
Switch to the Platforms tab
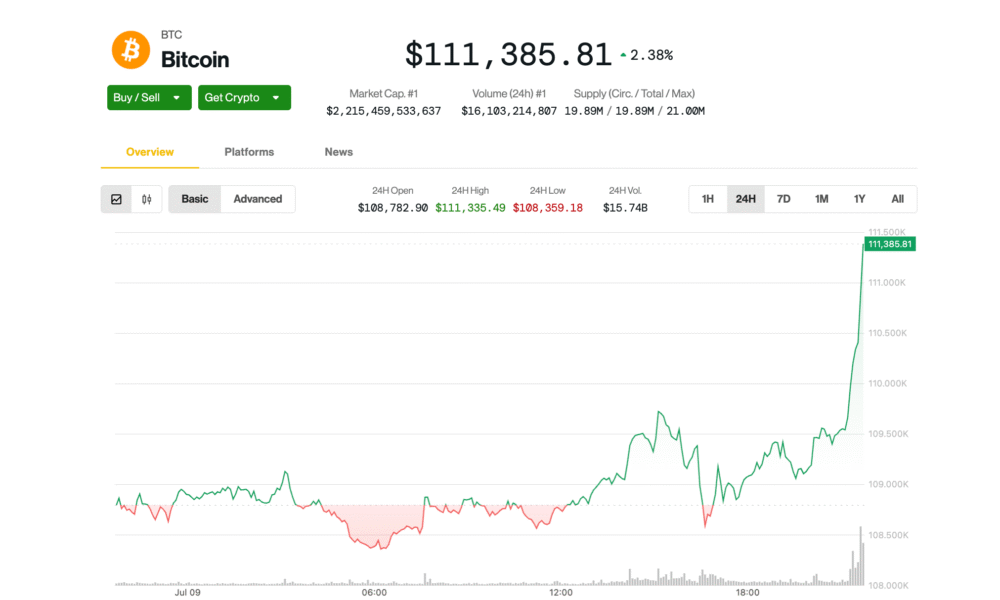coord(249,152)
